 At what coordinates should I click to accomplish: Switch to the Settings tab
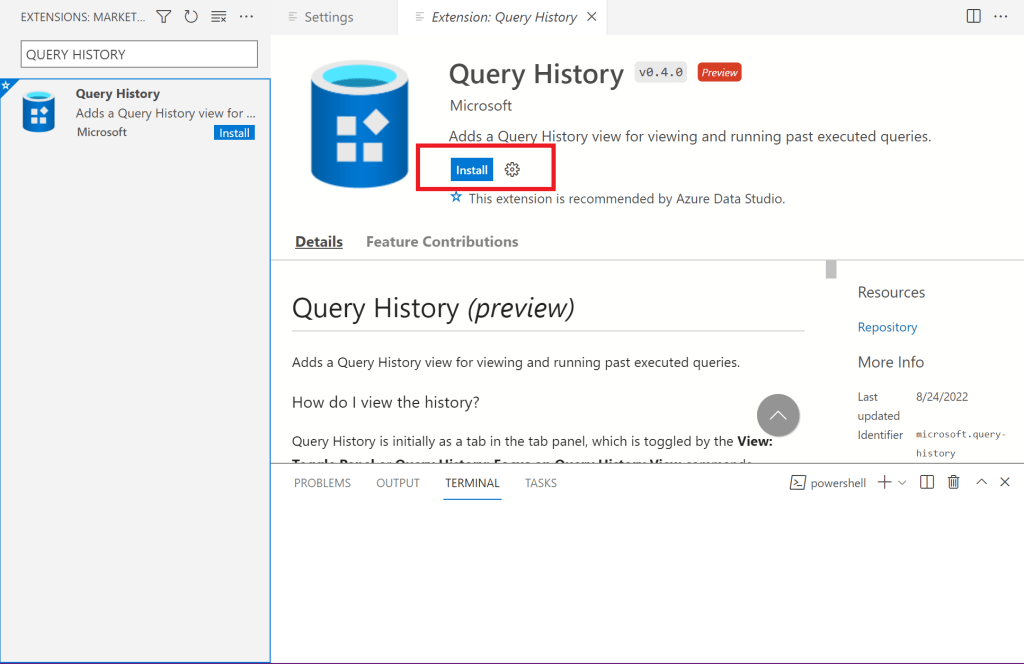click(x=328, y=17)
